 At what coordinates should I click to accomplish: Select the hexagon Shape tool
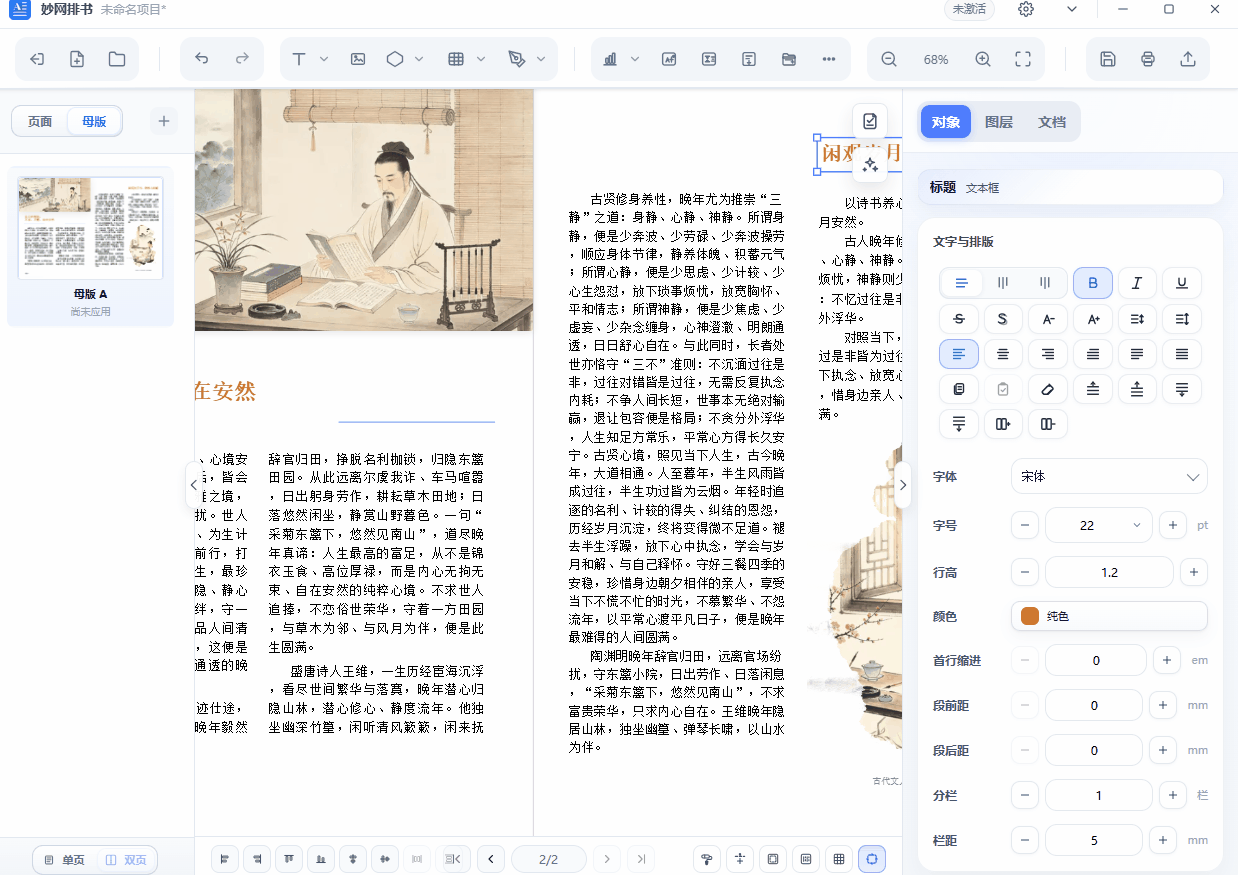click(x=395, y=59)
